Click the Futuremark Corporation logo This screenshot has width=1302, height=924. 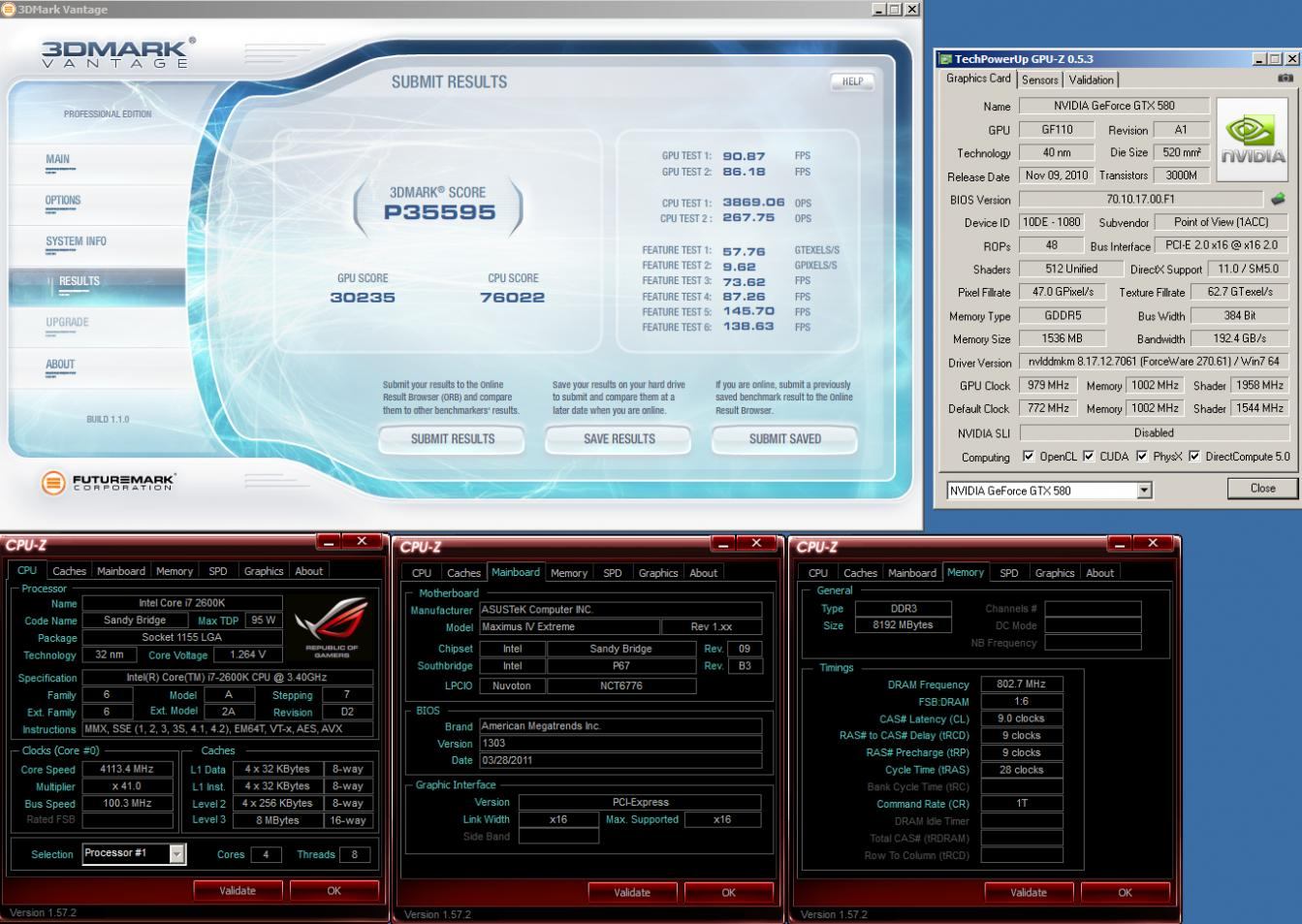[109, 482]
